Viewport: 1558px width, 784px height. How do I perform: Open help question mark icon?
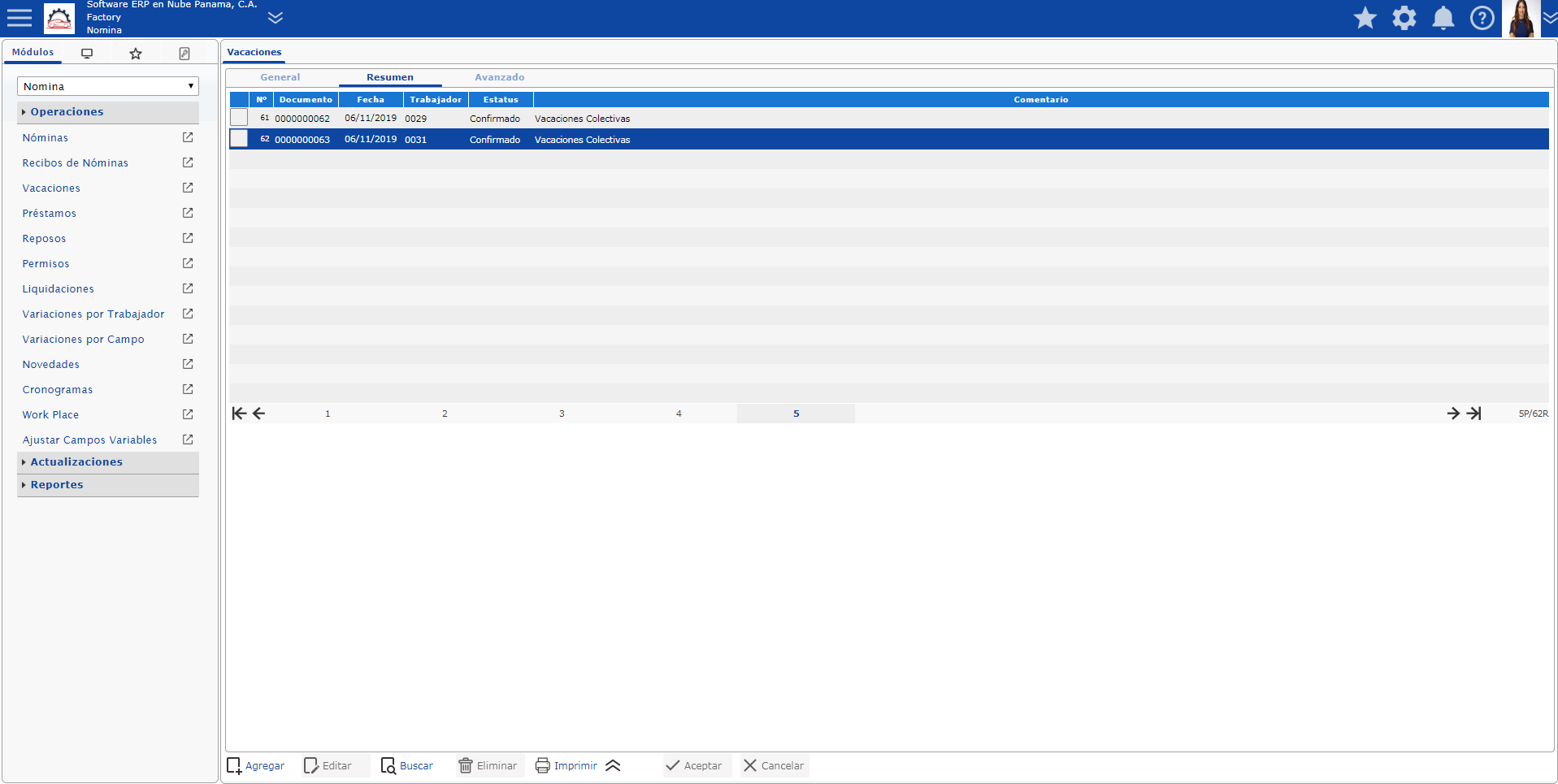[1482, 18]
